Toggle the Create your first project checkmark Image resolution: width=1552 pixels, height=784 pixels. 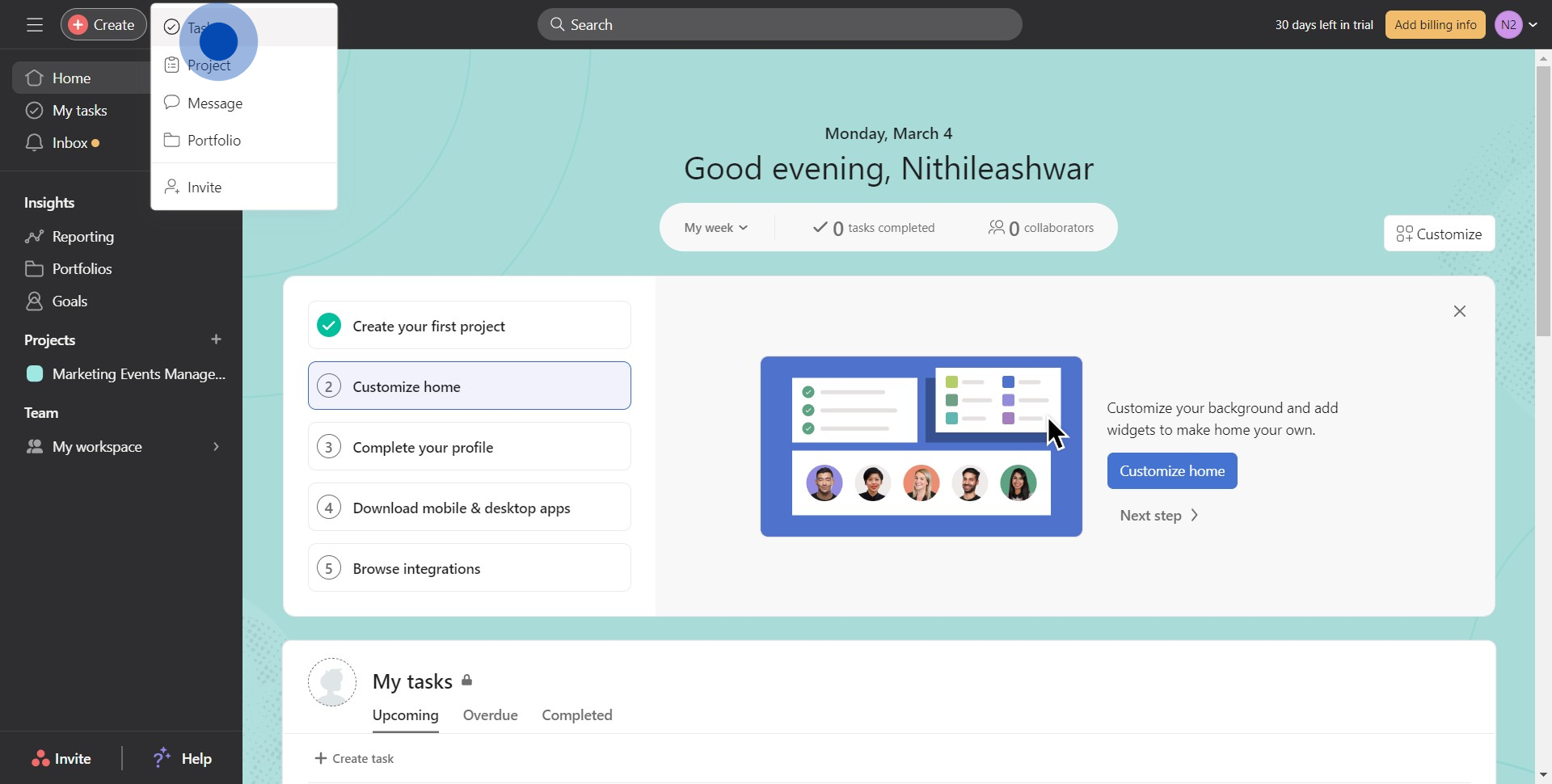point(329,326)
